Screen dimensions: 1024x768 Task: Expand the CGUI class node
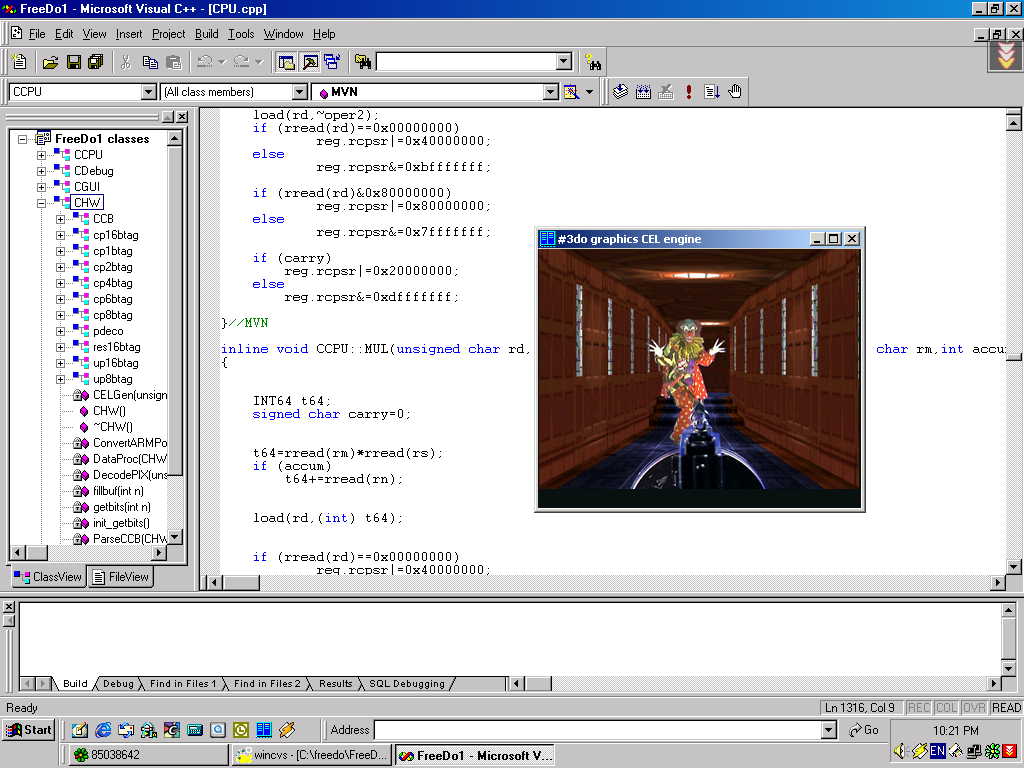click(x=41, y=187)
